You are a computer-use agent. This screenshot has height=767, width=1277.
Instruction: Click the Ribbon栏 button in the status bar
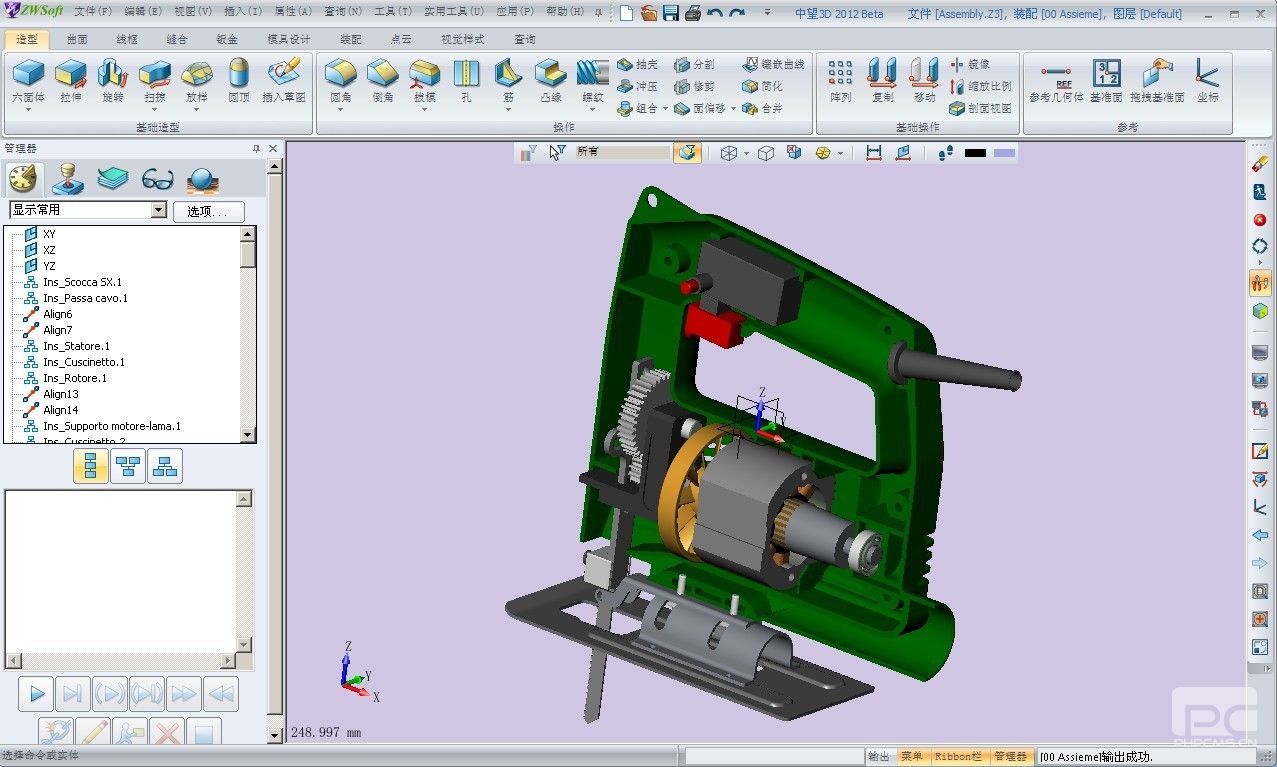[x=958, y=755]
